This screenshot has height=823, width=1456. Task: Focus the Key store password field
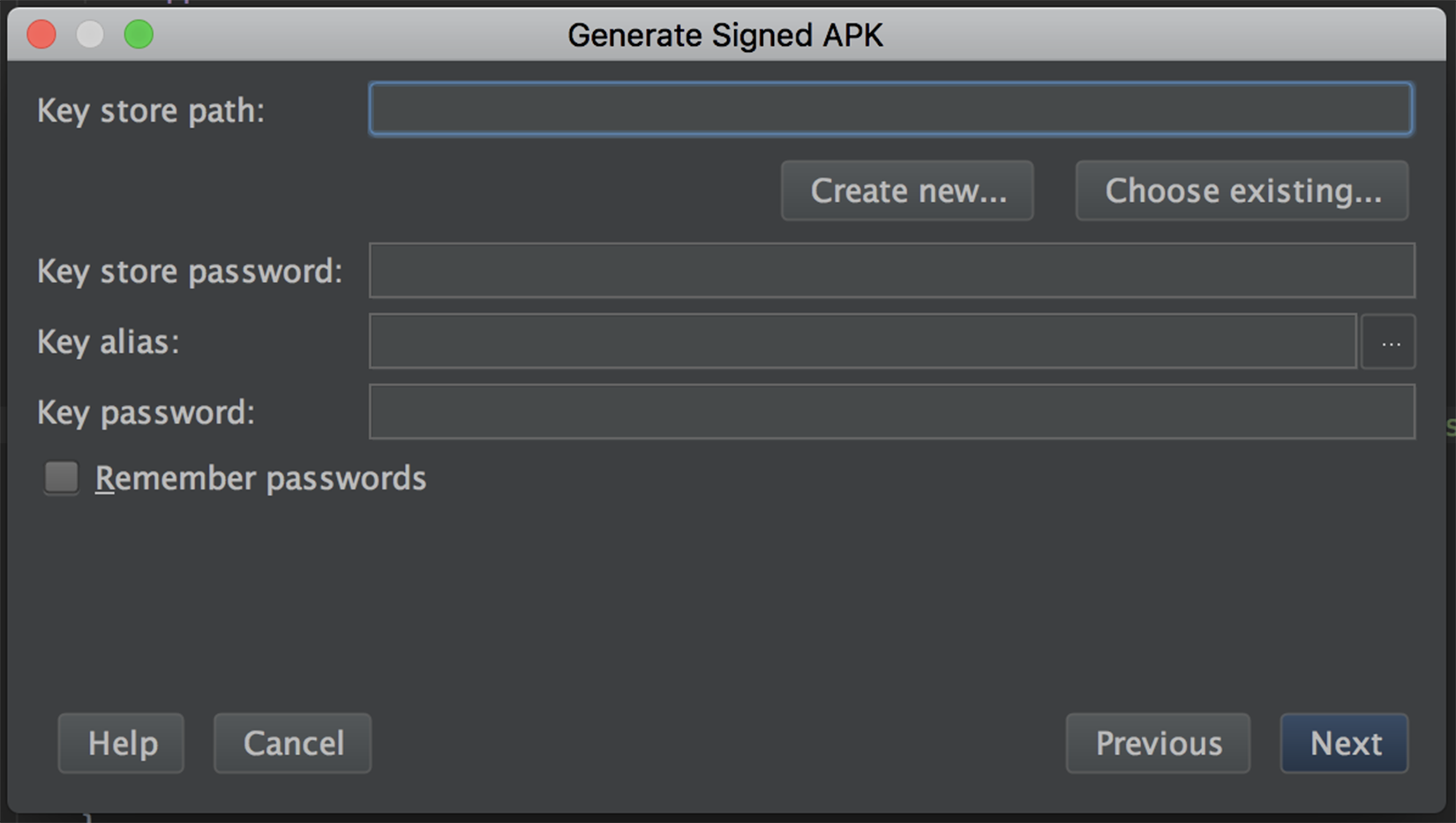[x=891, y=271]
